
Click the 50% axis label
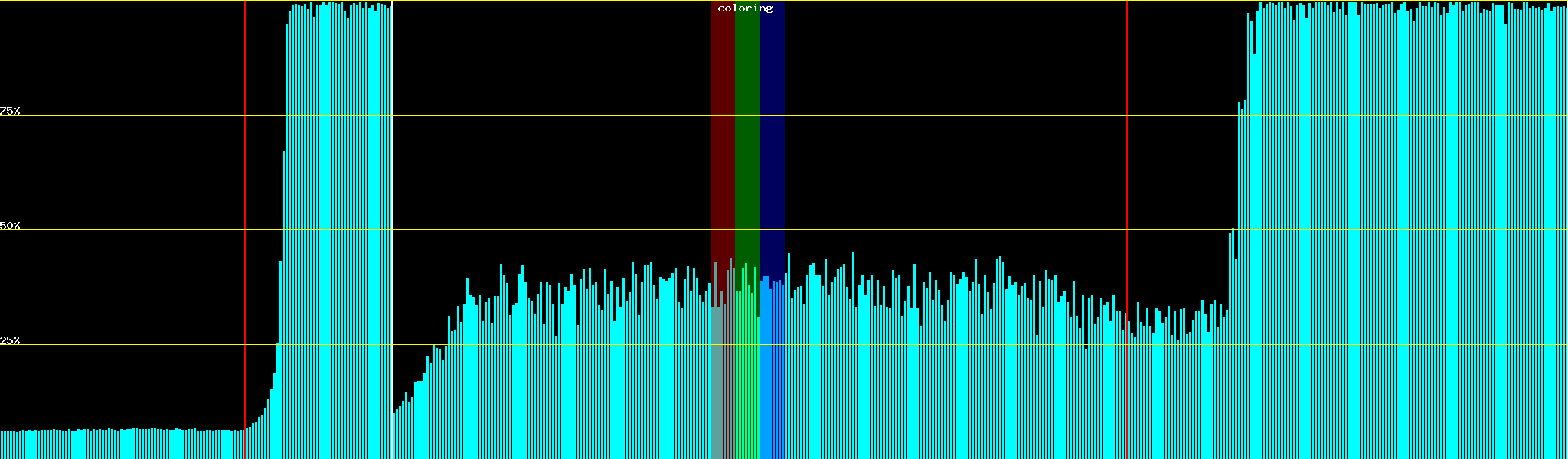(10, 226)
